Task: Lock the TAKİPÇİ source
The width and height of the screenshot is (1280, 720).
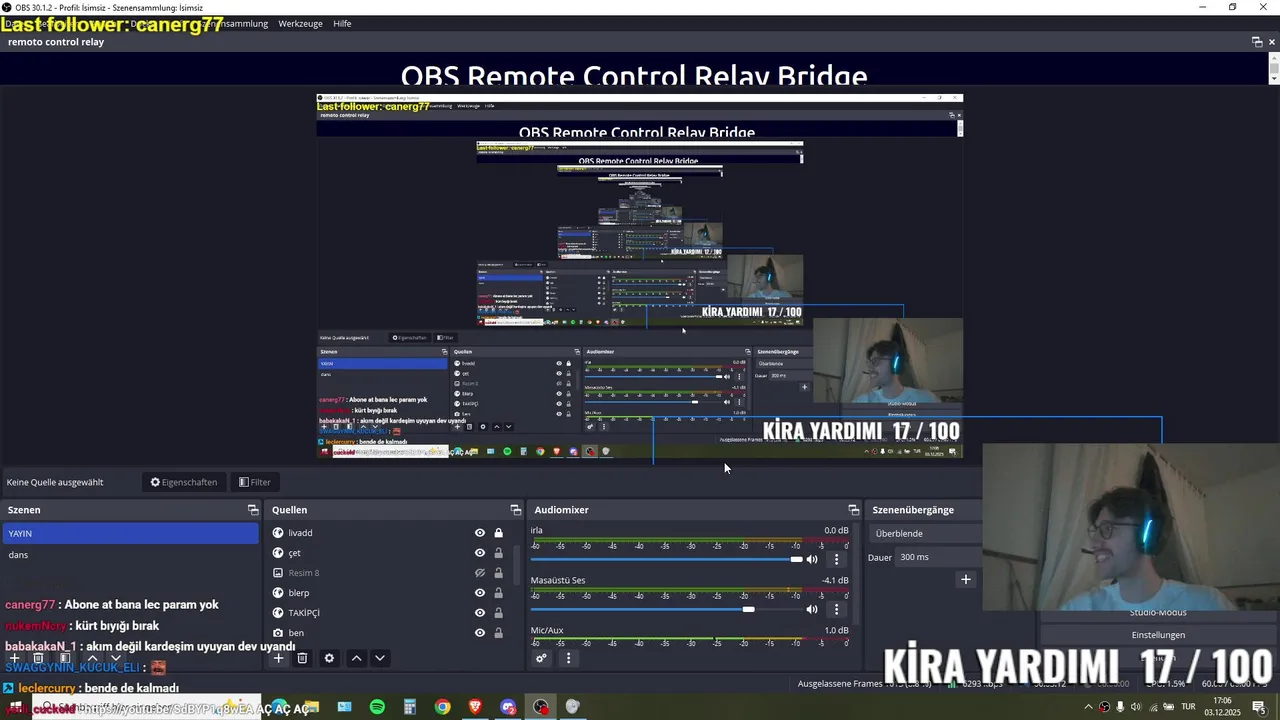Action: (498, 613)
